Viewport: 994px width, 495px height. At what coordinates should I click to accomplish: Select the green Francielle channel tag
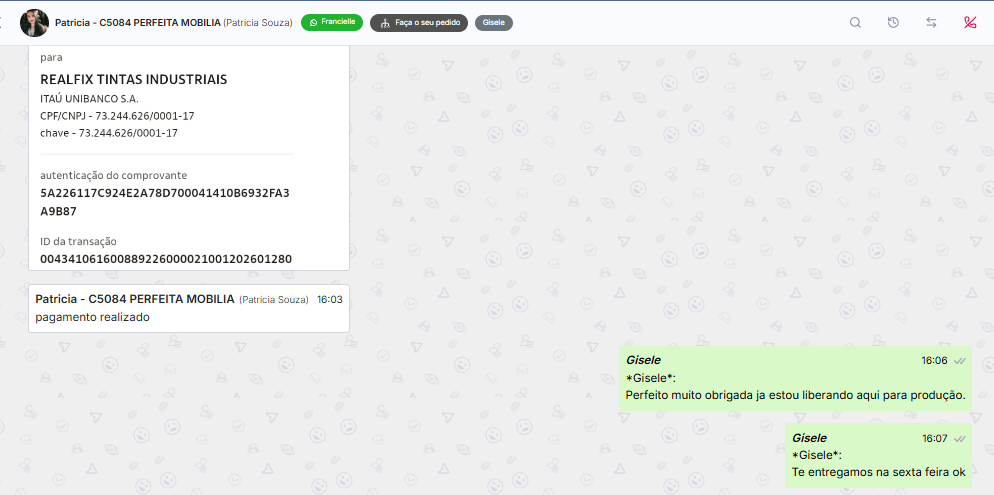(332, 23)
